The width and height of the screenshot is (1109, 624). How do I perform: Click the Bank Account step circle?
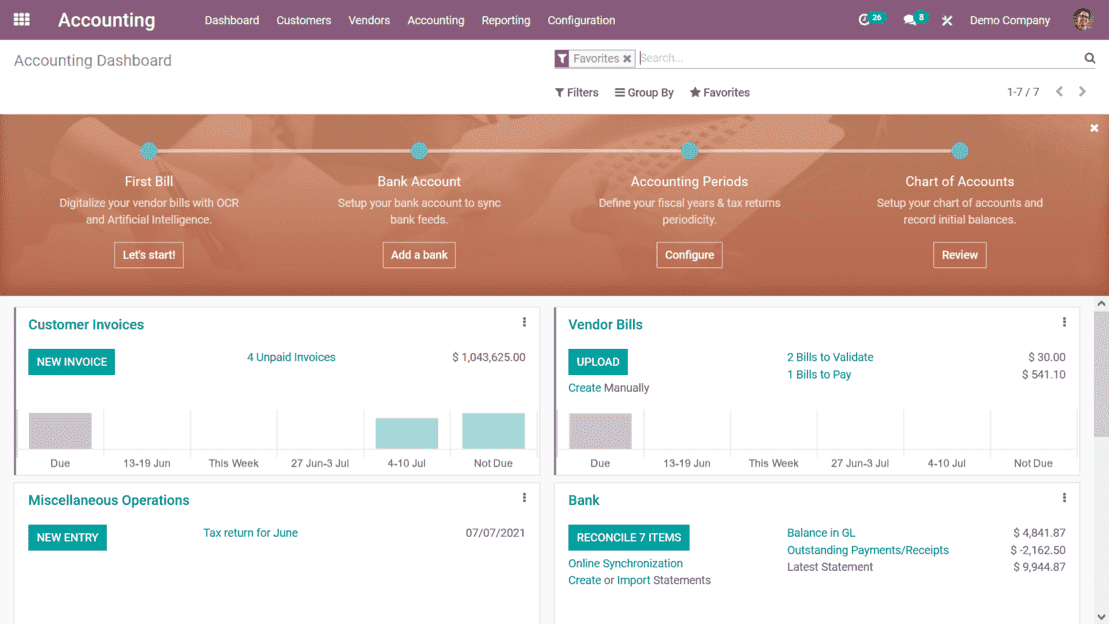coord(419,151)
